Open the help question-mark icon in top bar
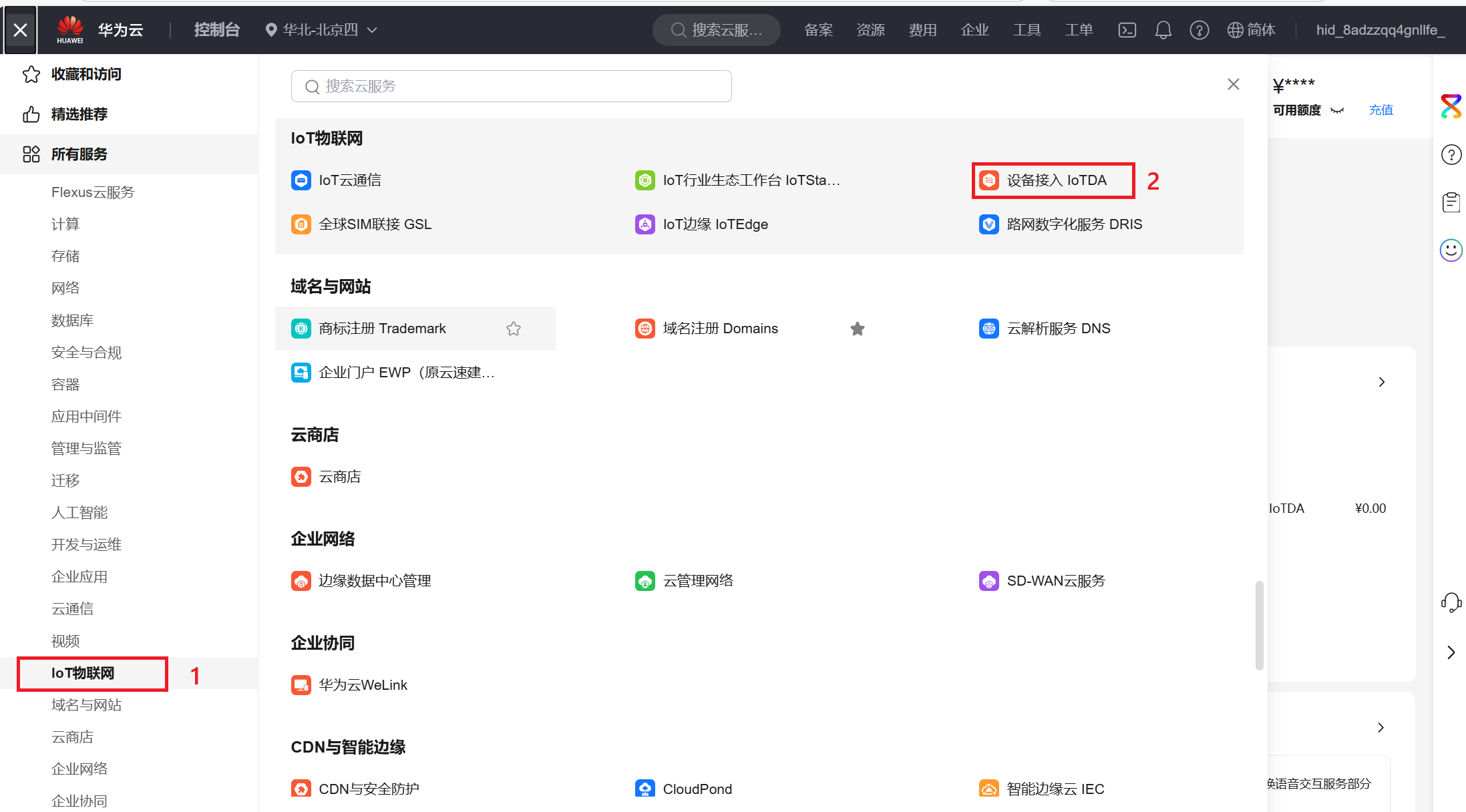This screenshot has width=1466, height=812. (1200, 30)
